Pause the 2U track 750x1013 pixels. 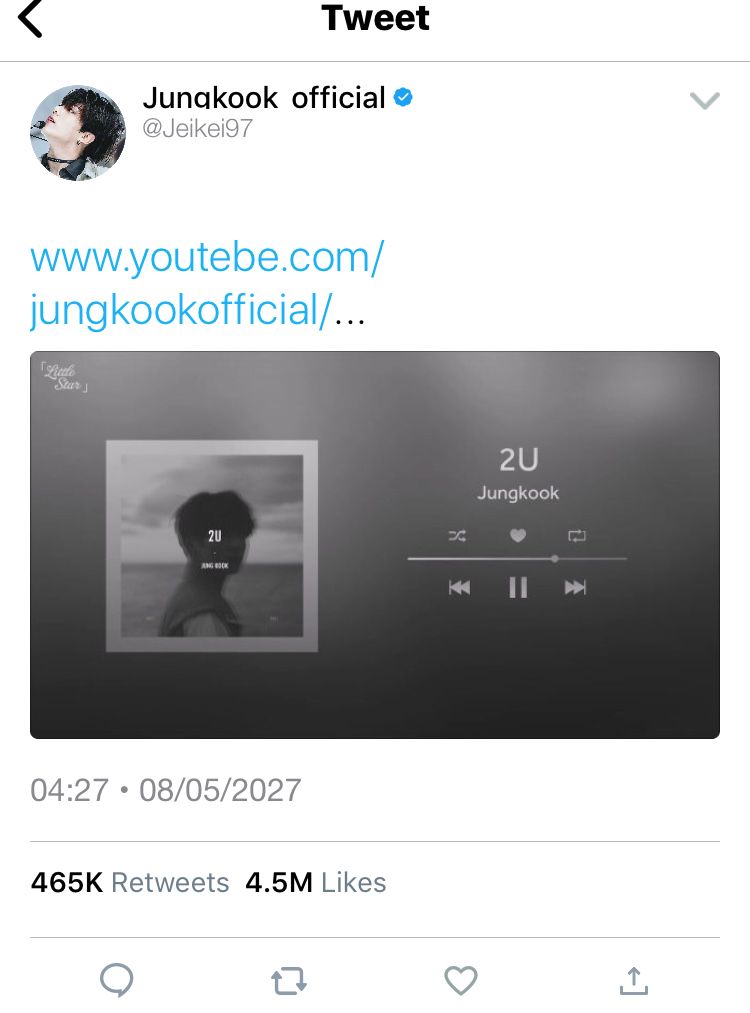click(518, 587)
